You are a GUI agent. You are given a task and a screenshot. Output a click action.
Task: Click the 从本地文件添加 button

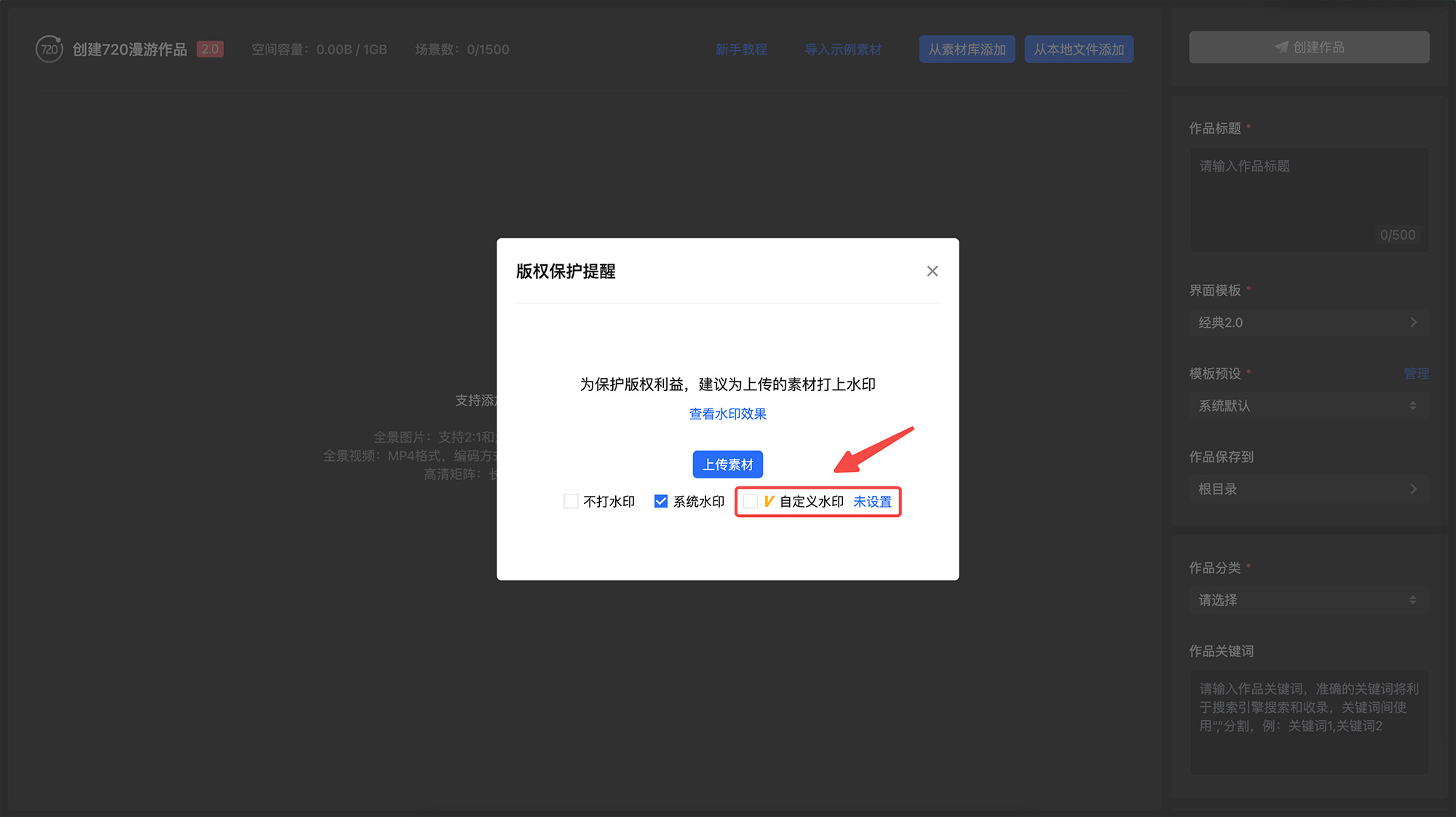(x=1078, y=50)
